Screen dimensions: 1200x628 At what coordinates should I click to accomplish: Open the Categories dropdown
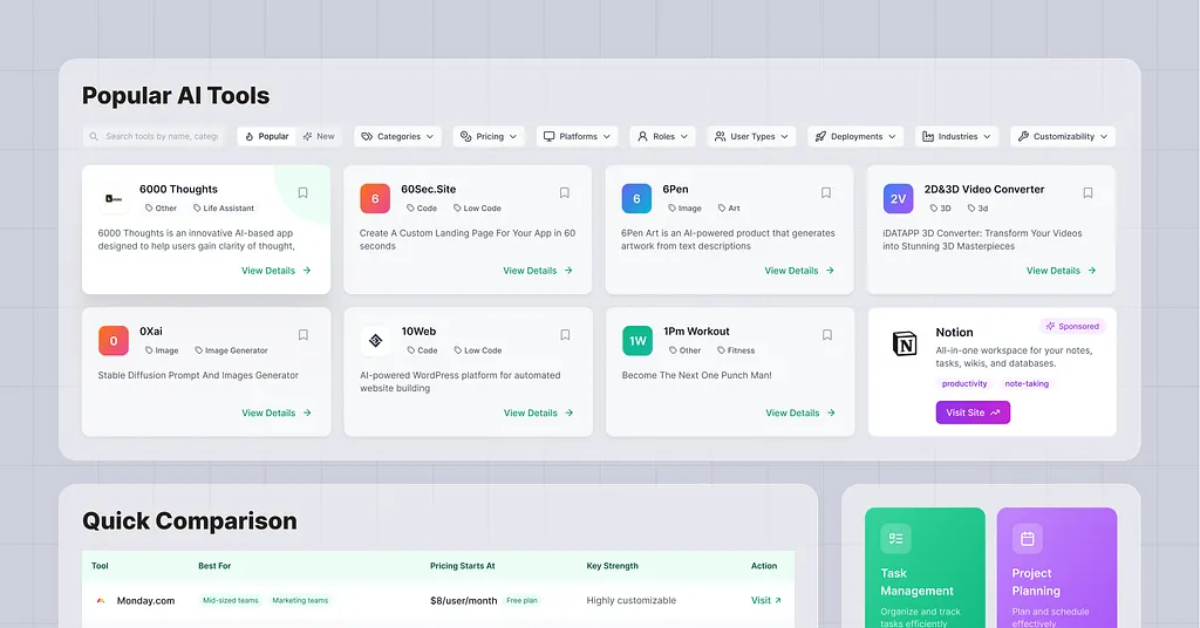coord(397,136)
